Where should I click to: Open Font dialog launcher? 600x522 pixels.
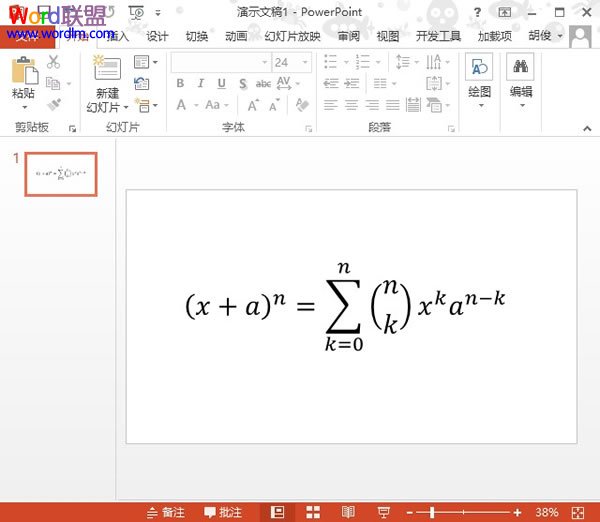click(308, 129)
